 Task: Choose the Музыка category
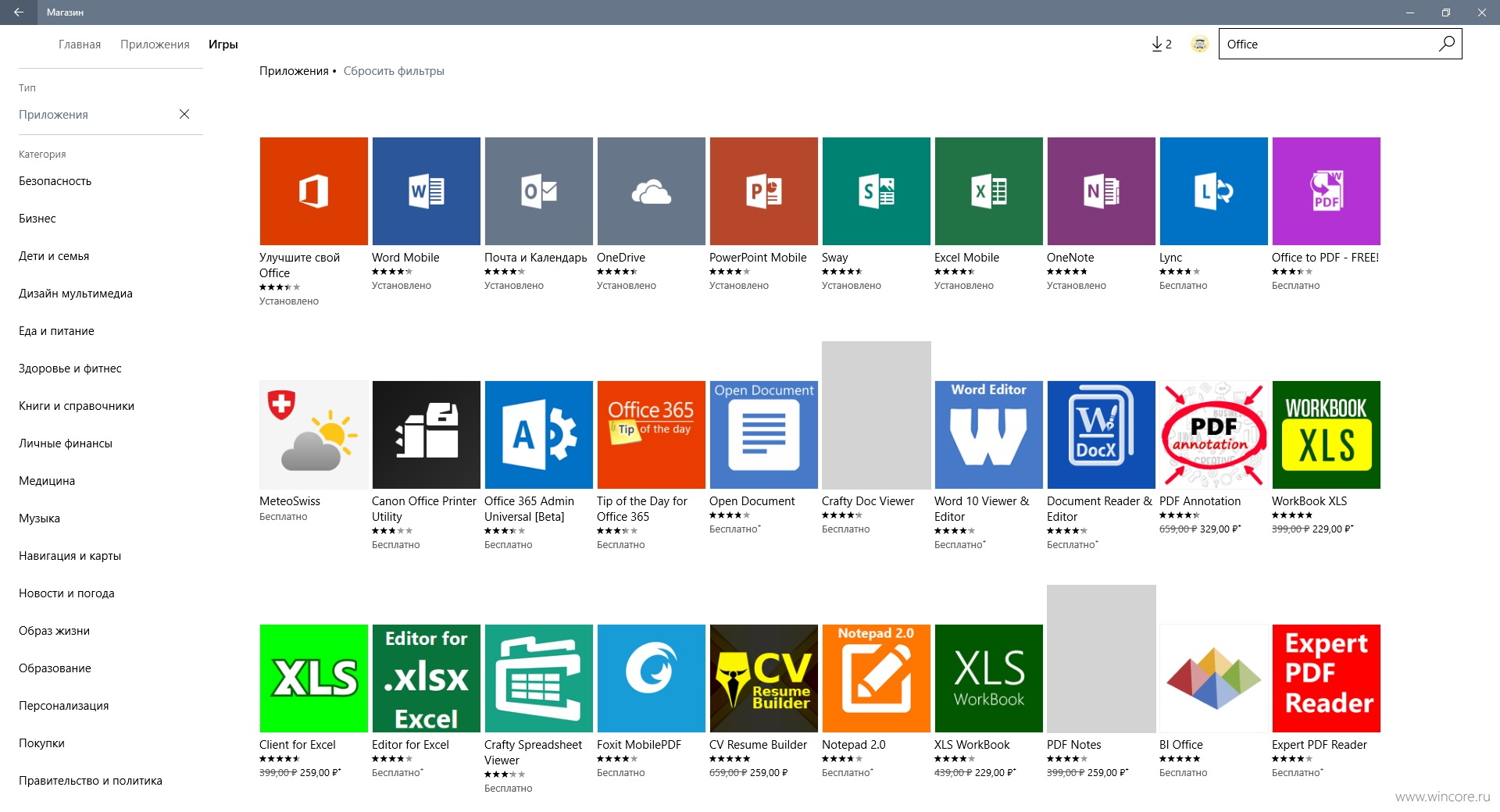click(x=39, y=518)
